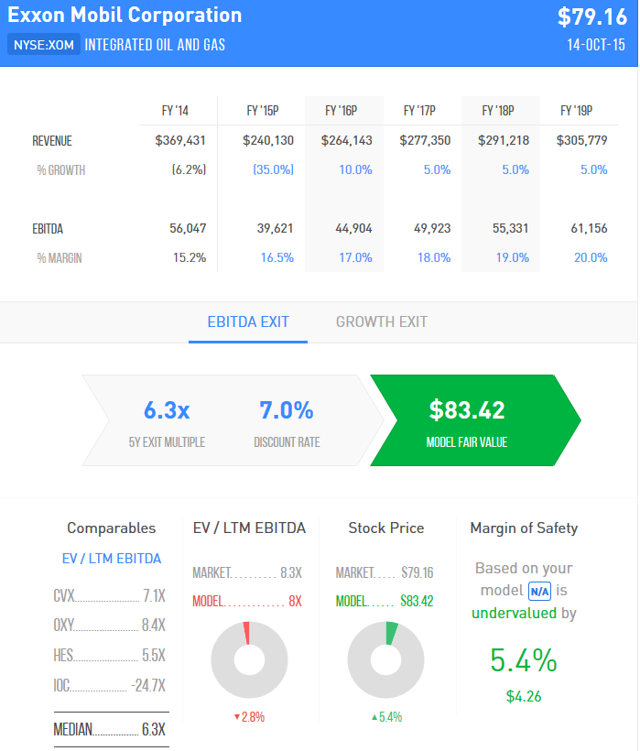The height and width of the screenshot is (751, 640).
Task: Click FY '15P EBITDA 39,621
Action: pos(275,228)
